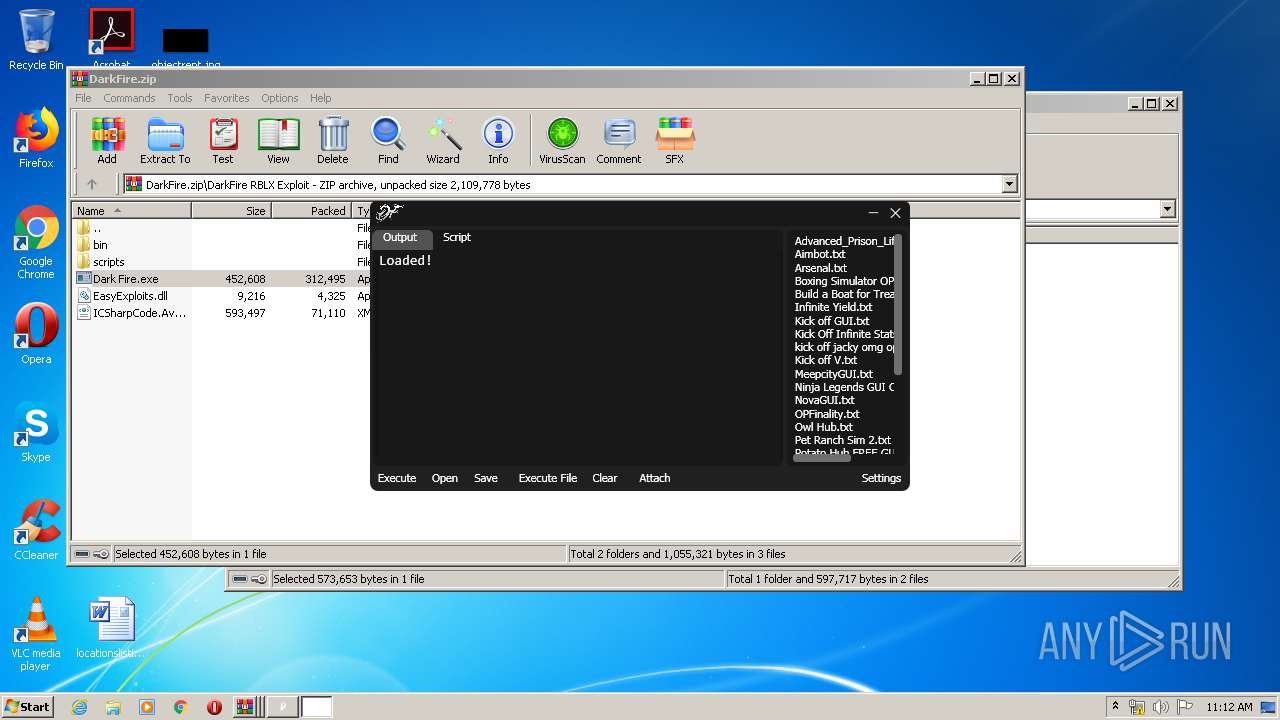Expand the archive path address dropdown
Screen dimensions: 1280x720
(1009, 184)
